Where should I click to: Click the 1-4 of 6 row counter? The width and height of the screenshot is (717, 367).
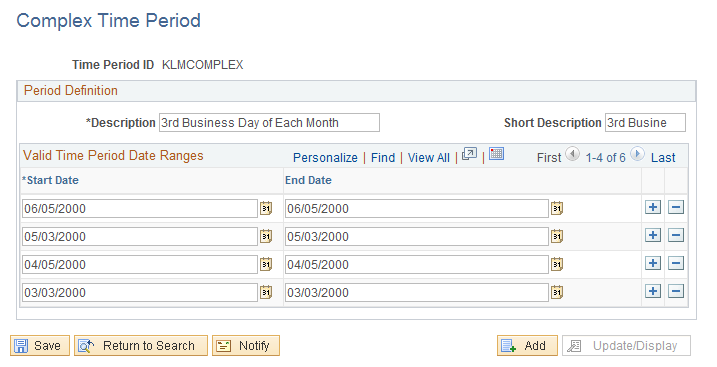tap(605, 158)
